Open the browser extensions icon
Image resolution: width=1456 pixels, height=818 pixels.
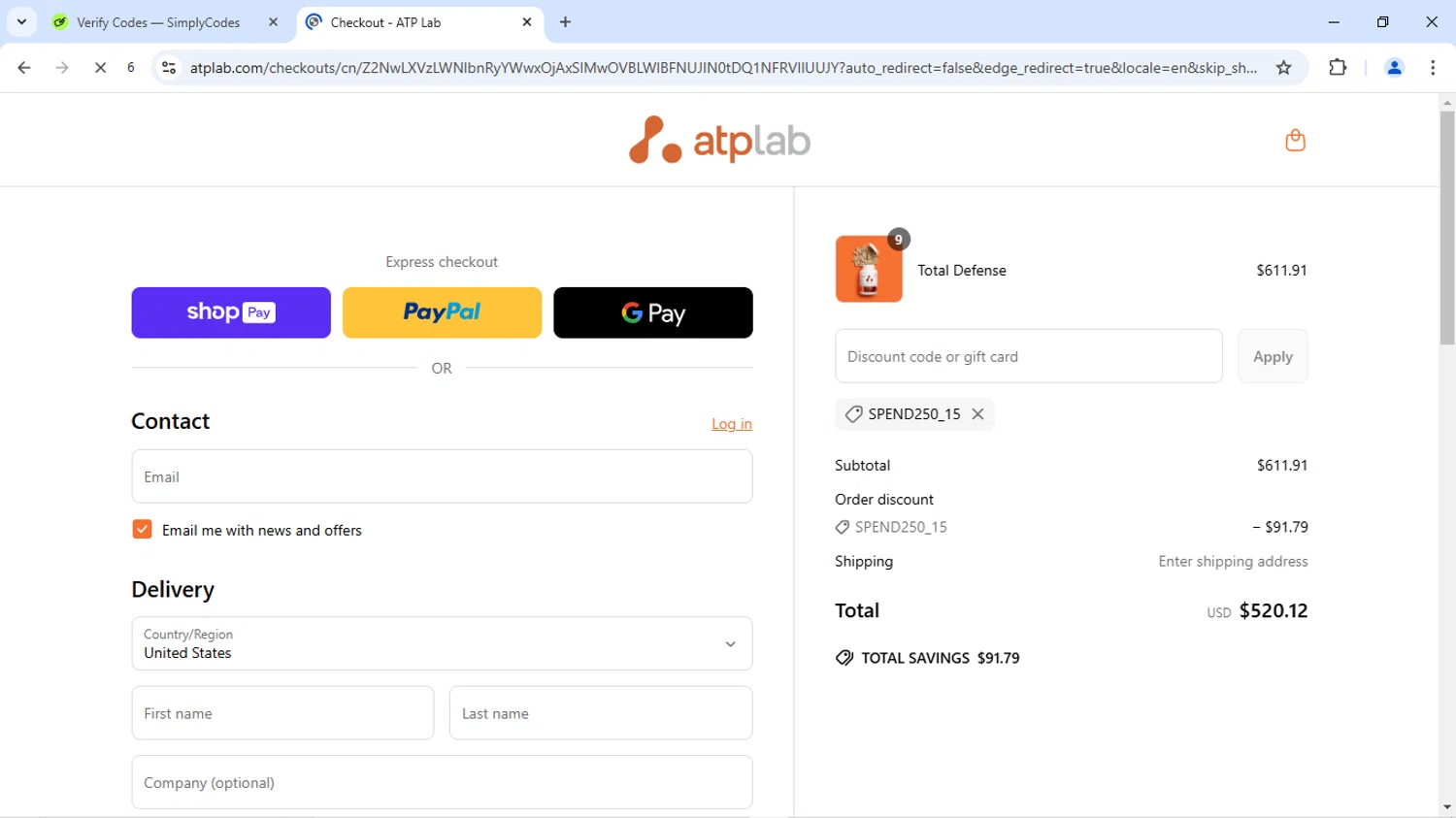[1338, 68]
